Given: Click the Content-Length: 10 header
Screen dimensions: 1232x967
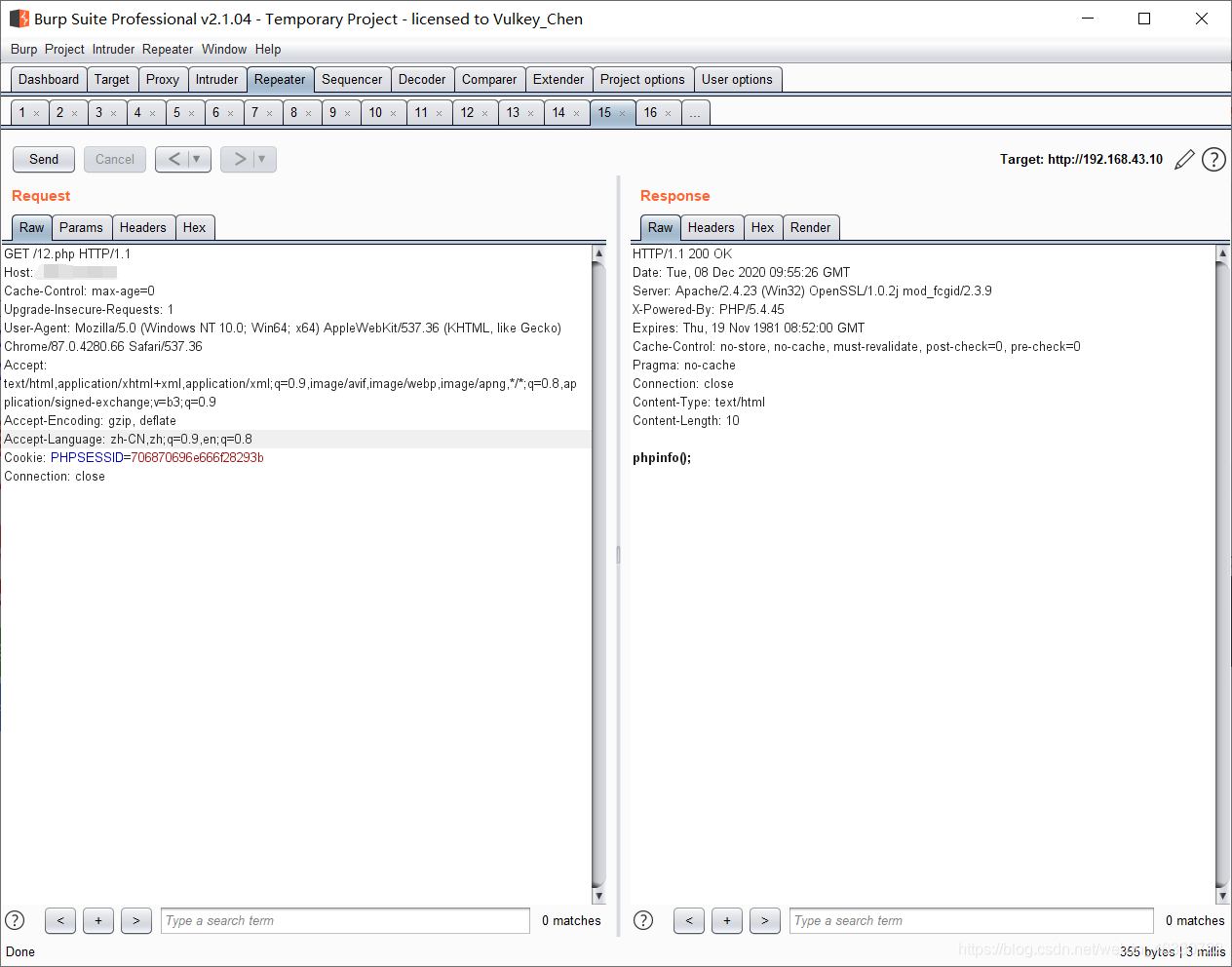Looking at the screenshot, I should click(686, 421).
